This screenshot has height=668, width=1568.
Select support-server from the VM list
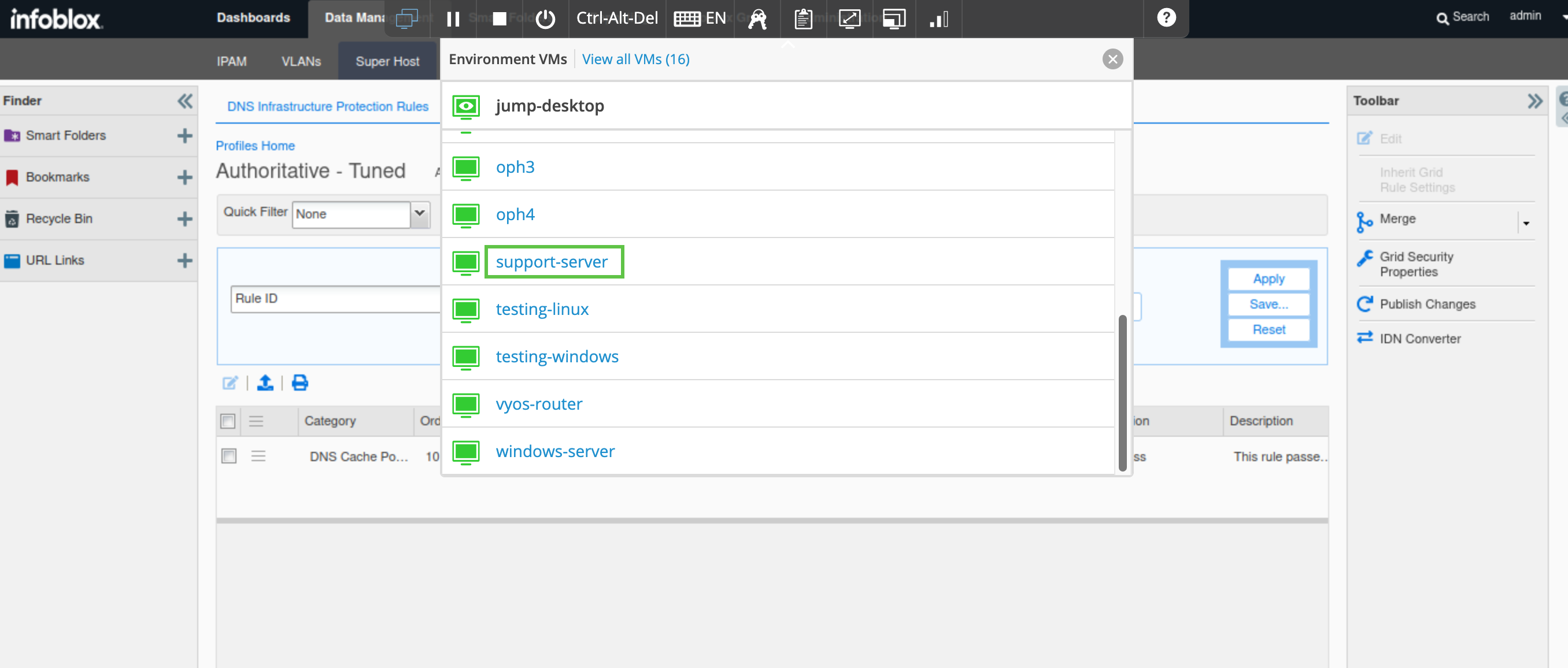551,262
